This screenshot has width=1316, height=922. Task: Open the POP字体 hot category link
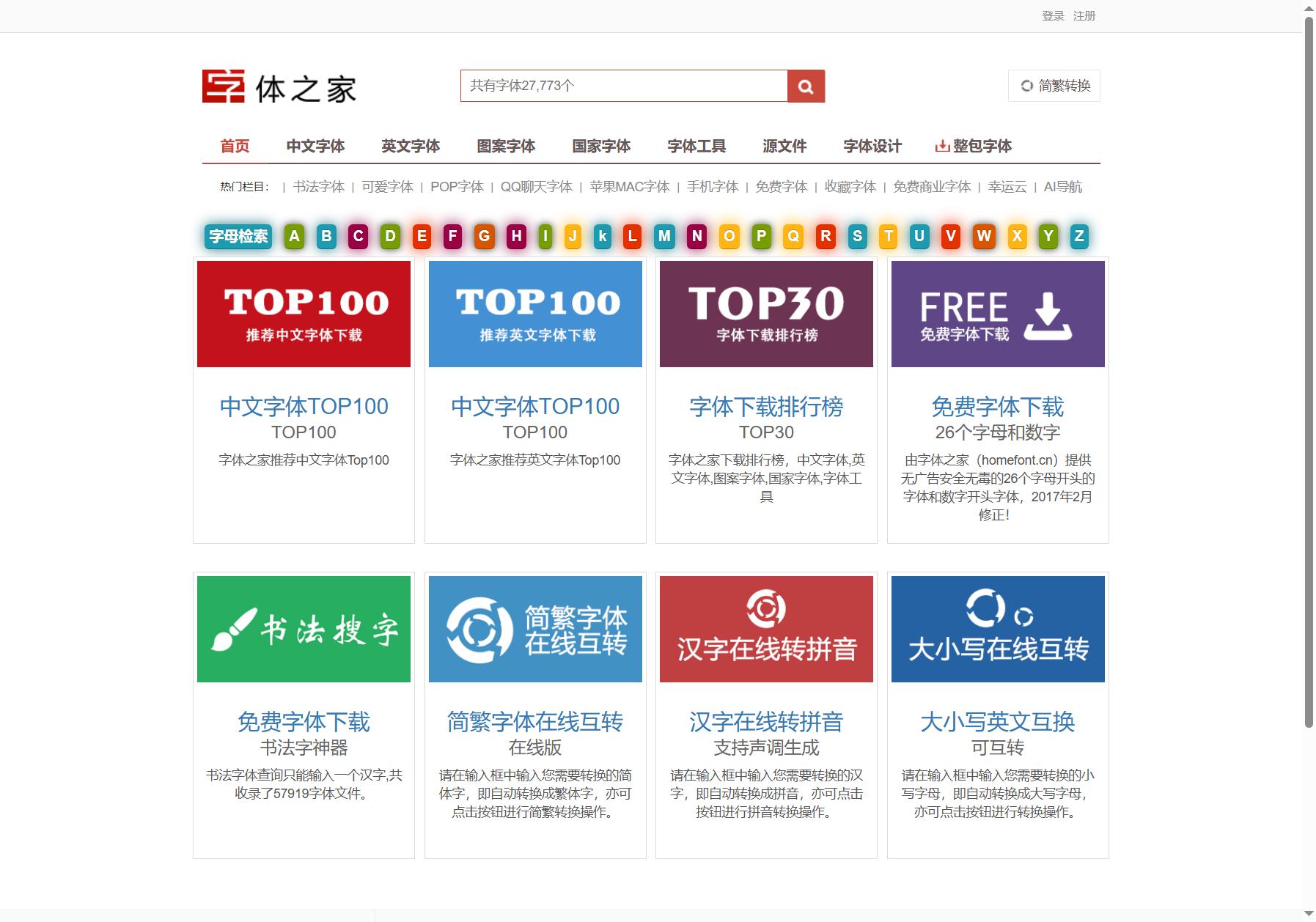click(x=457, y=187)
